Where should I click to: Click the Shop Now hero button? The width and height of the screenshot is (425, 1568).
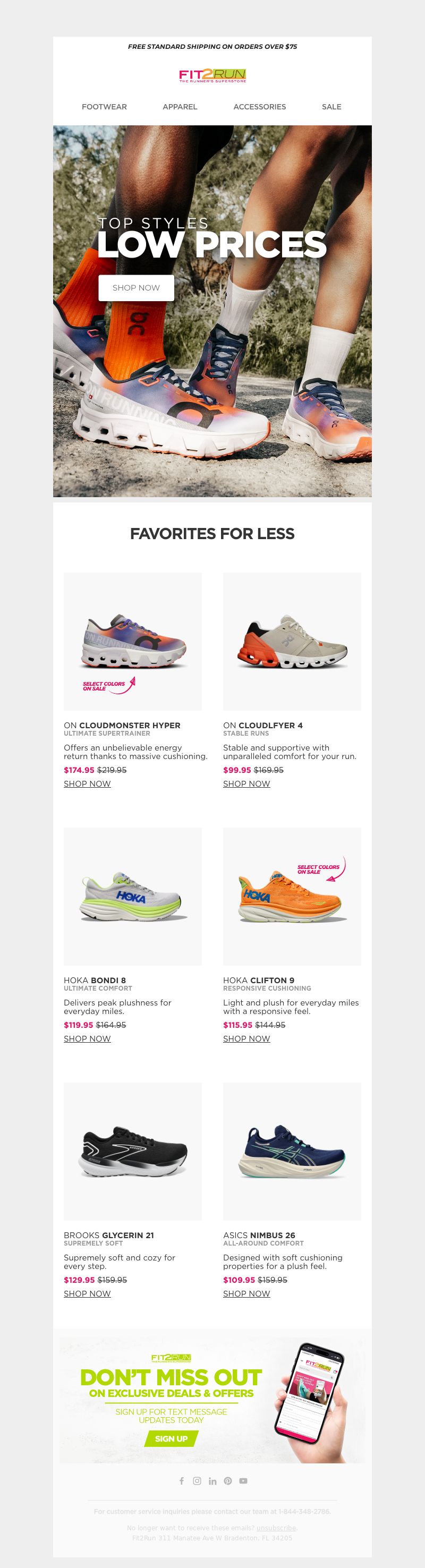point(137,287)
